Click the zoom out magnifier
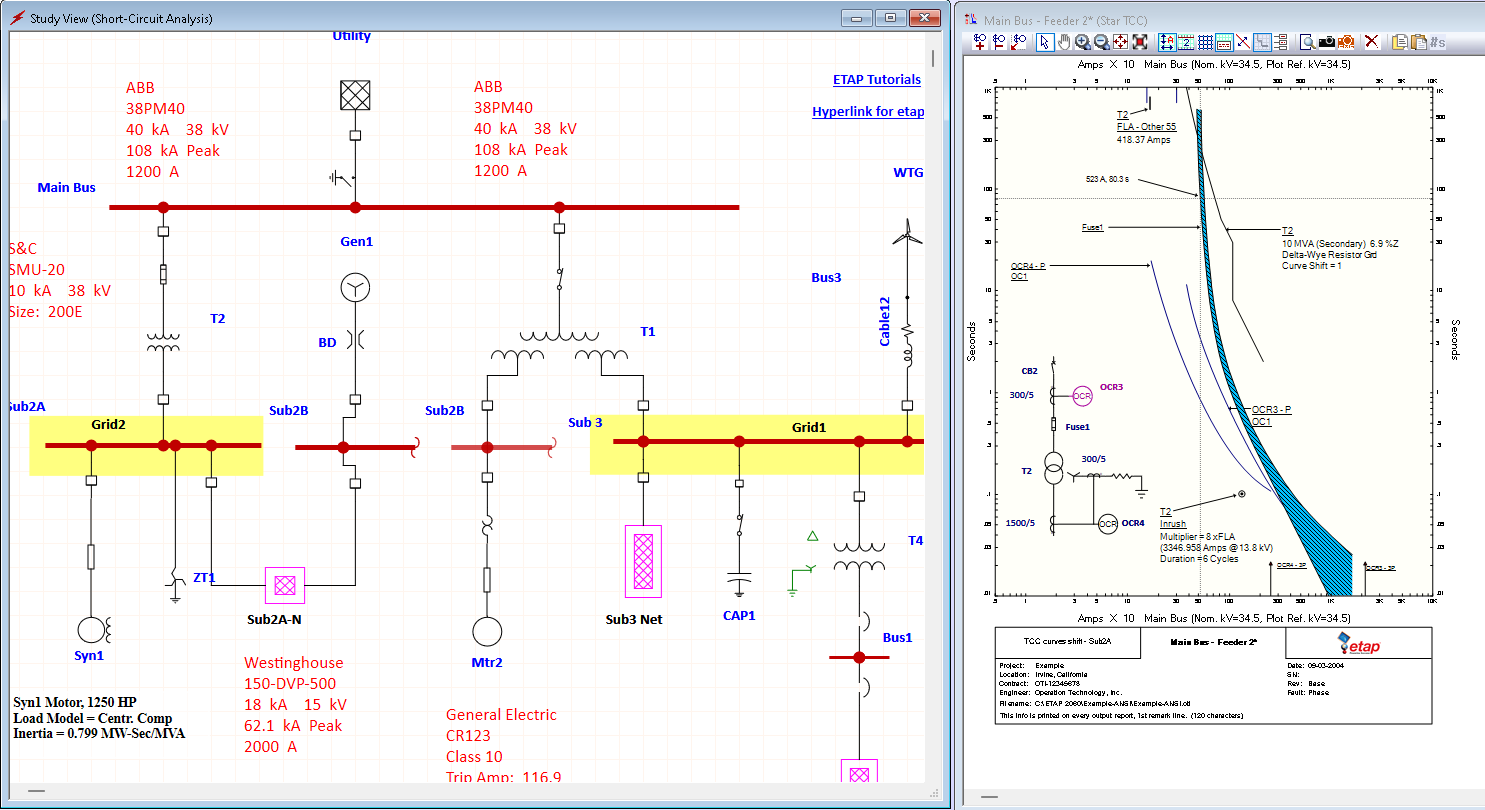This screenshot has width=1485, height=810. [x=1101, y=42]
